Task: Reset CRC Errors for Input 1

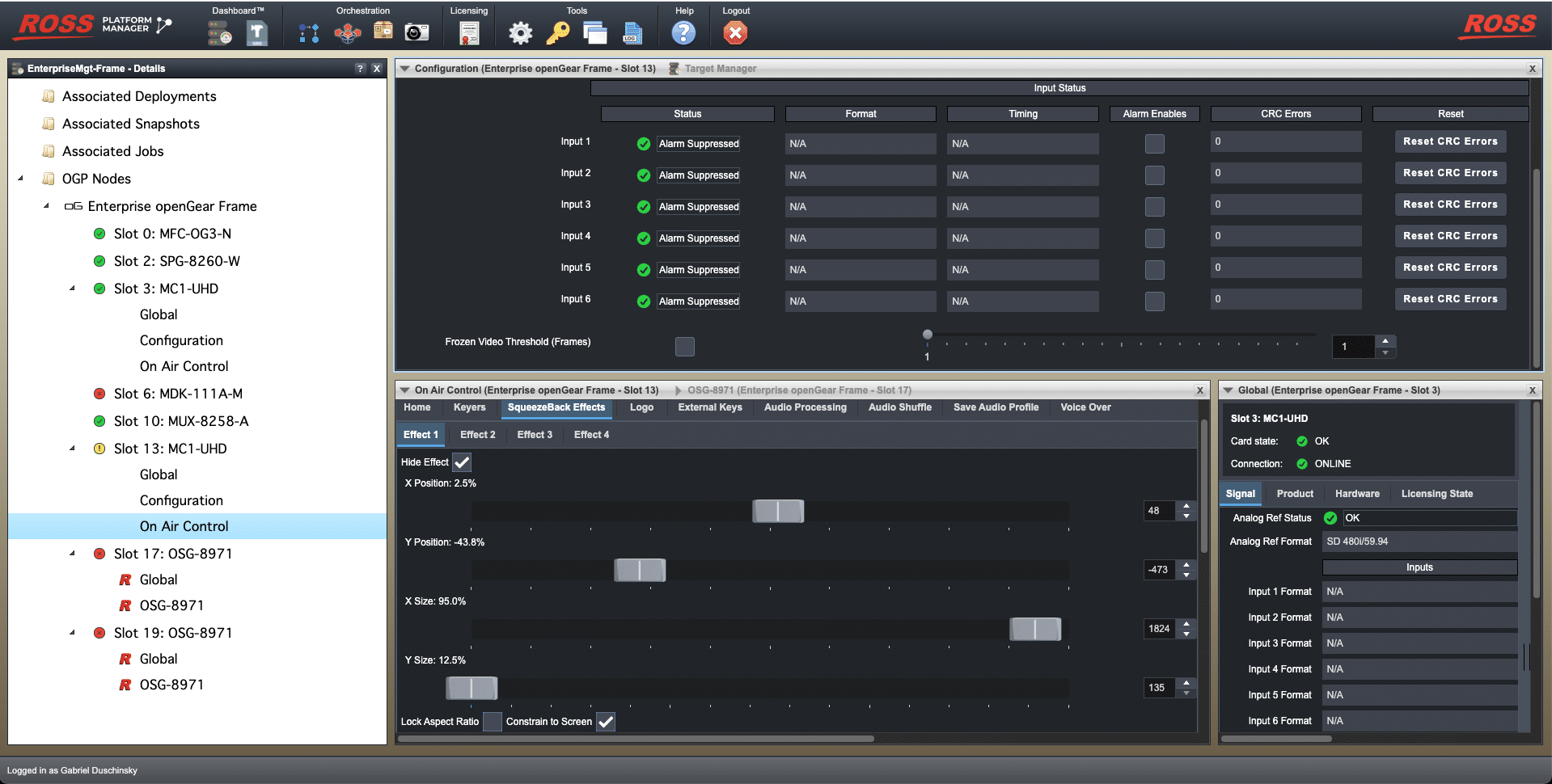Action: point(1450,141)
